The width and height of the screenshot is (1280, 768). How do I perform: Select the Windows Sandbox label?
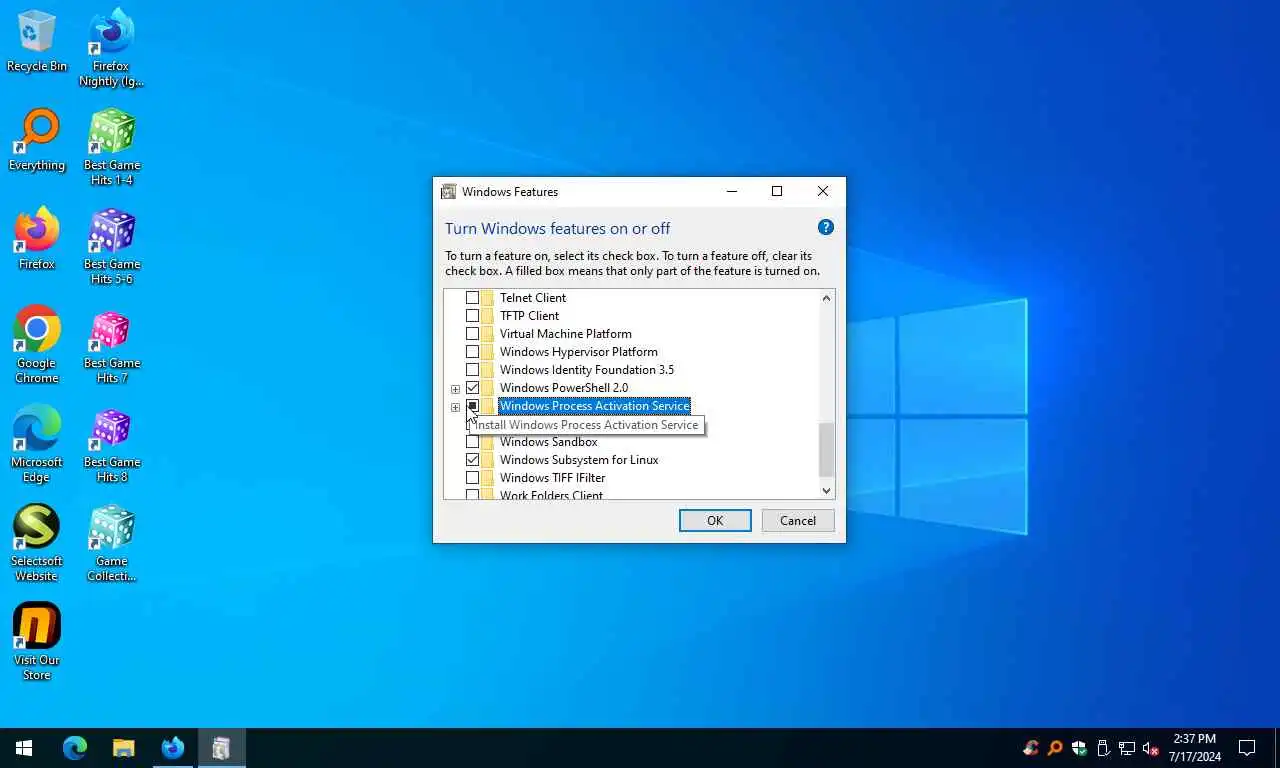click(549, 442)
